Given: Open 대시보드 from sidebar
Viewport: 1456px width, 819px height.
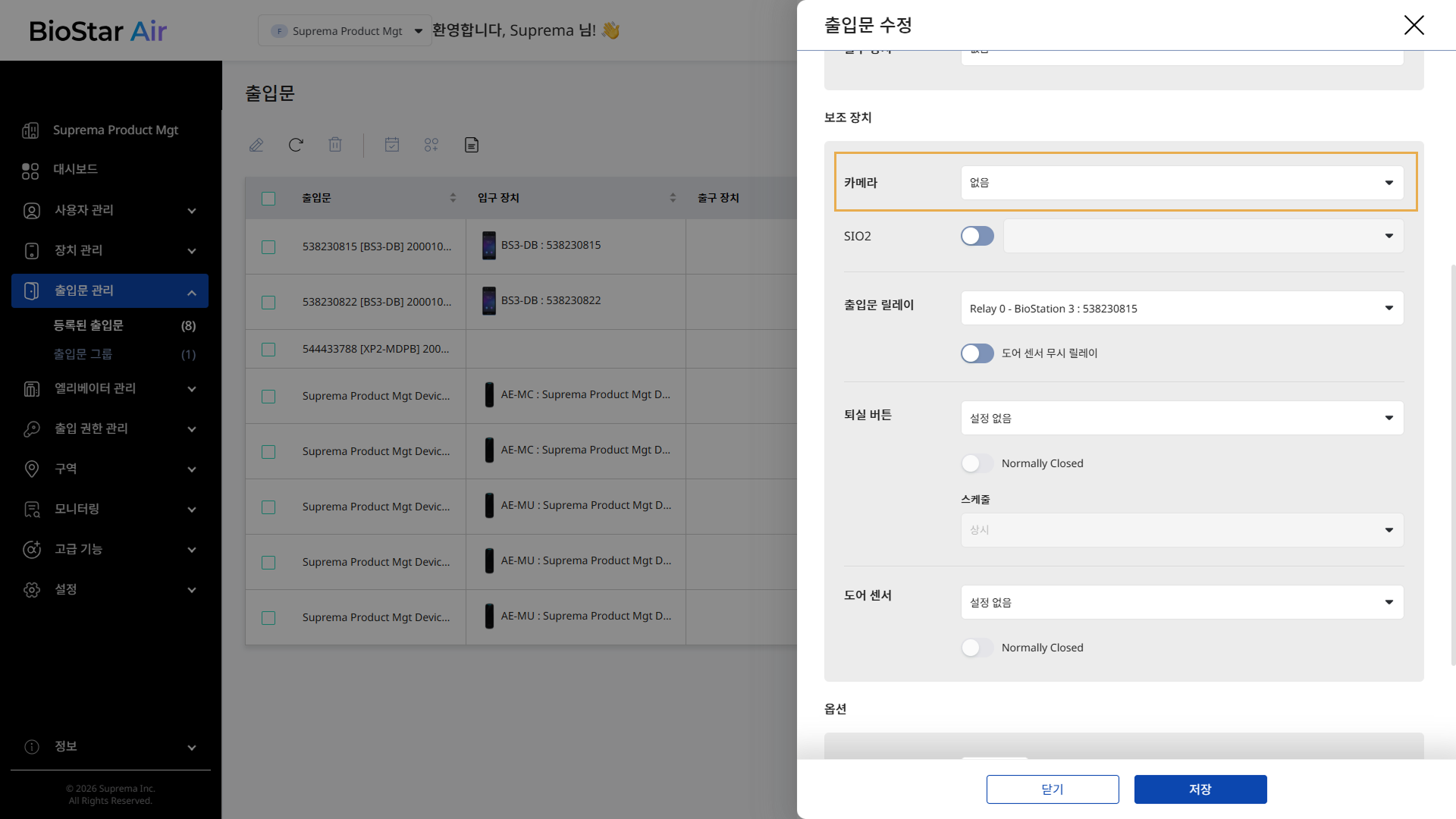Looking at the screenshot, I should 76,169.
